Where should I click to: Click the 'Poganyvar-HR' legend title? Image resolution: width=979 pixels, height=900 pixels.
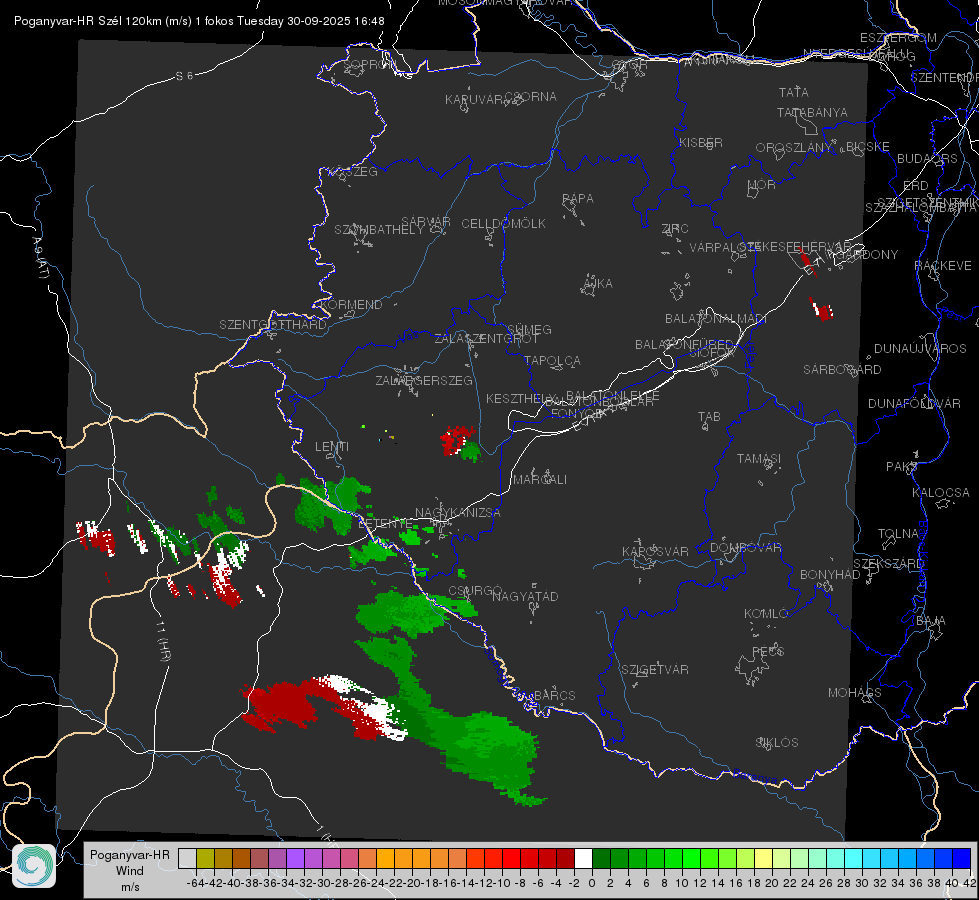click(x=129, y=855)
